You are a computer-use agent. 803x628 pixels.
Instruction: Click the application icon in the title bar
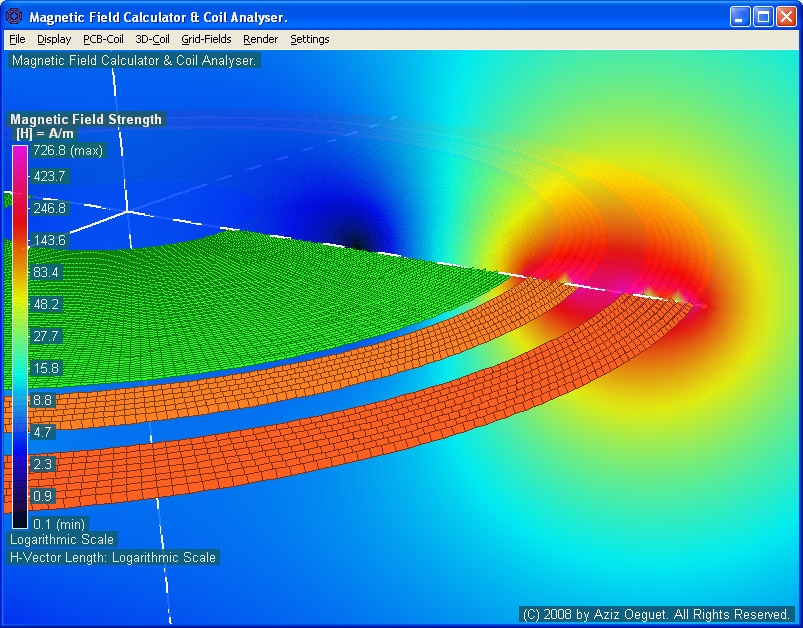tap(14, 17)
